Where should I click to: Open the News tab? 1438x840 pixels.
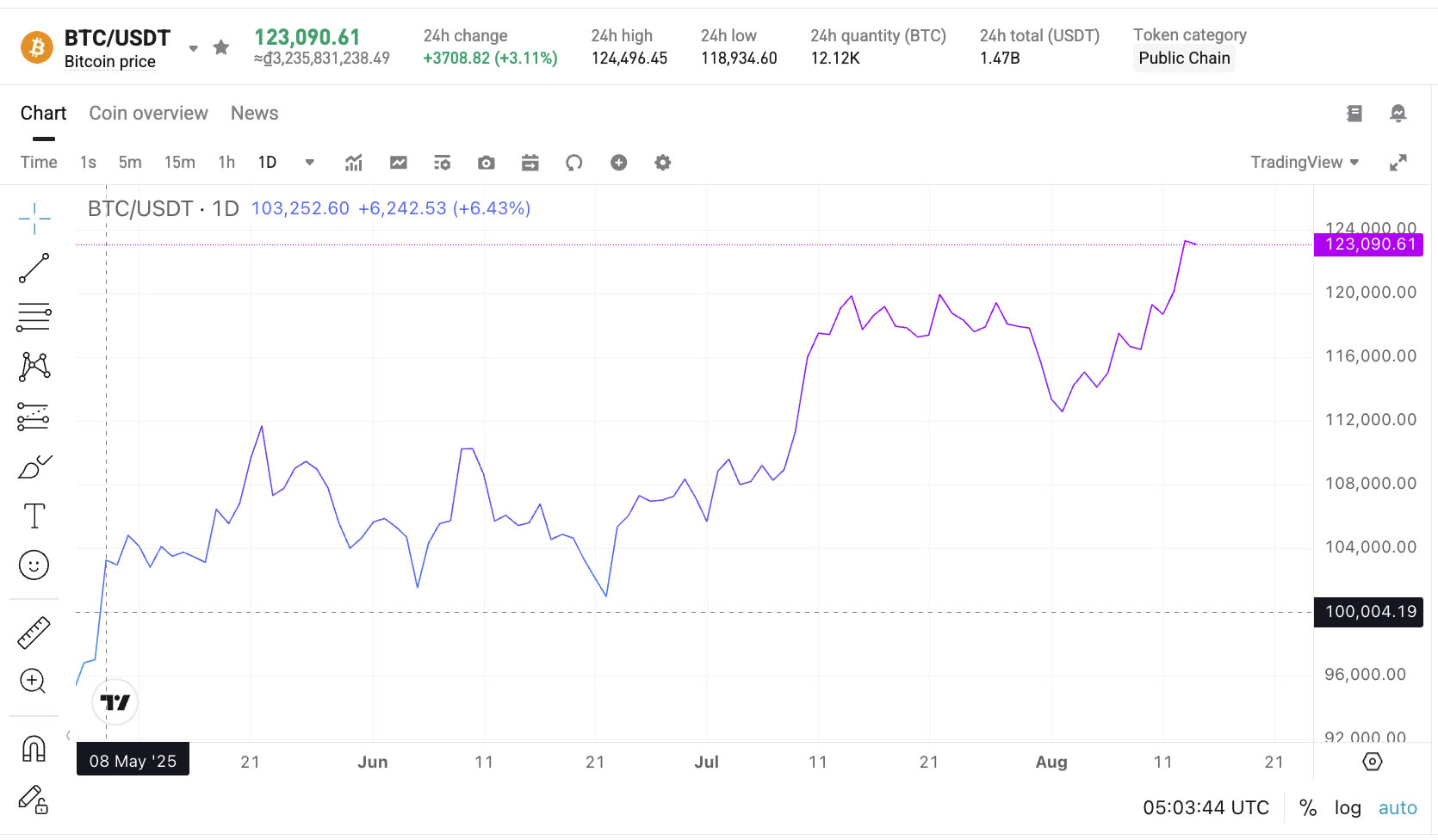tap(254, 114)
